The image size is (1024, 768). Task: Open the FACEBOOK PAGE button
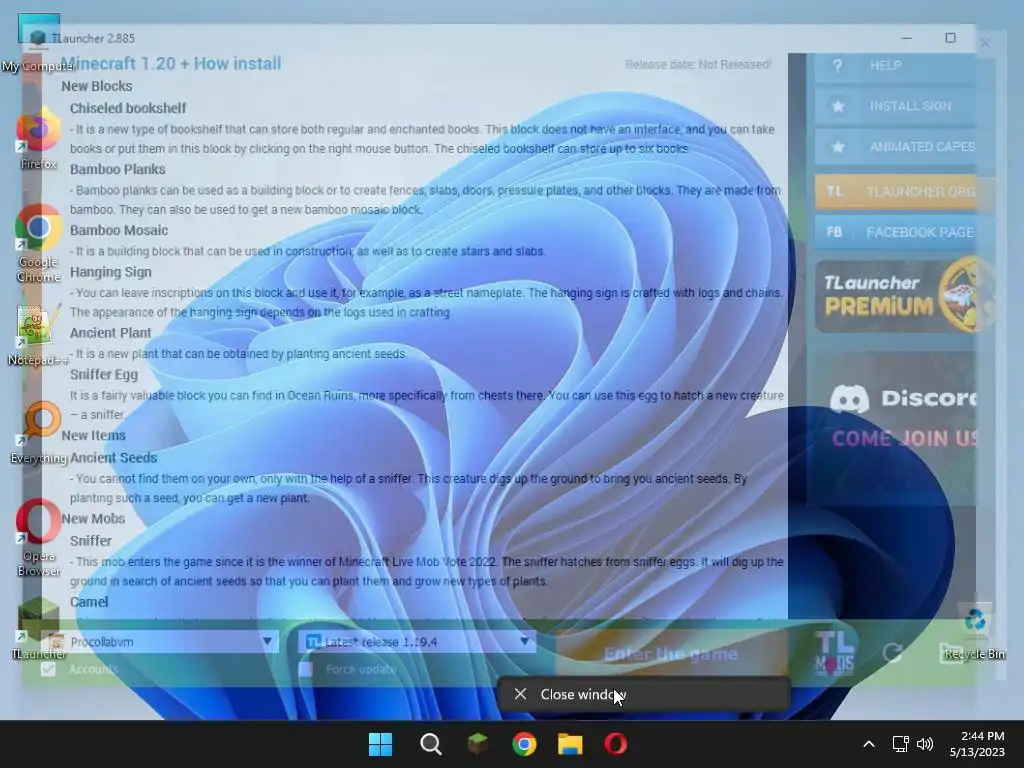coord(895,232)
